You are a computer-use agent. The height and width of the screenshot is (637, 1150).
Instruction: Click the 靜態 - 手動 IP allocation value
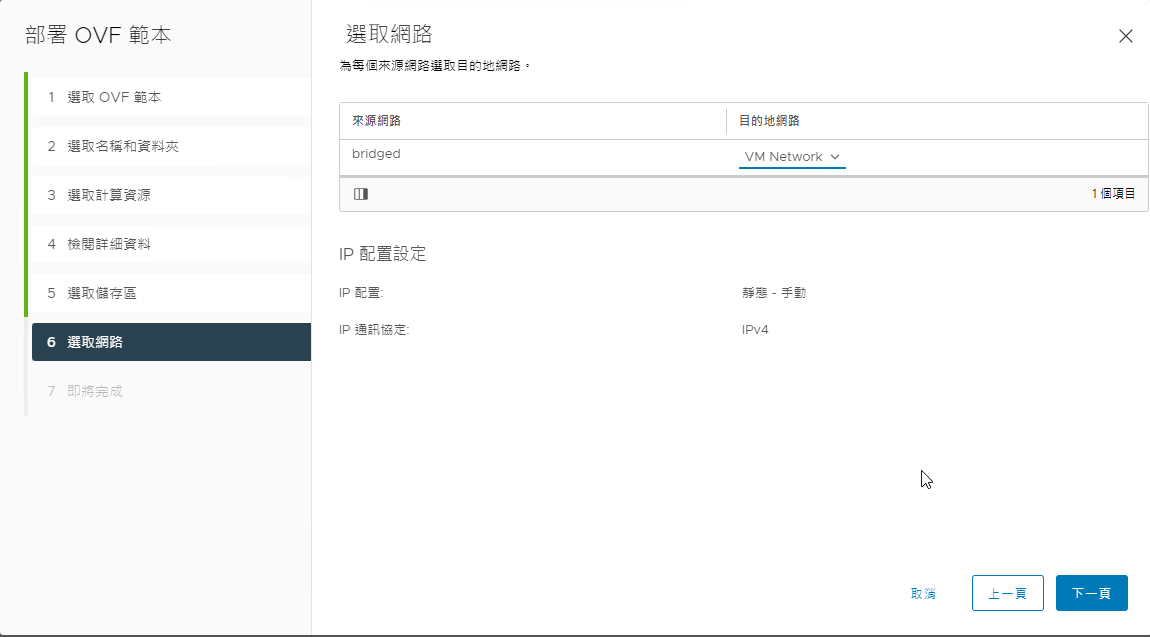774,293
